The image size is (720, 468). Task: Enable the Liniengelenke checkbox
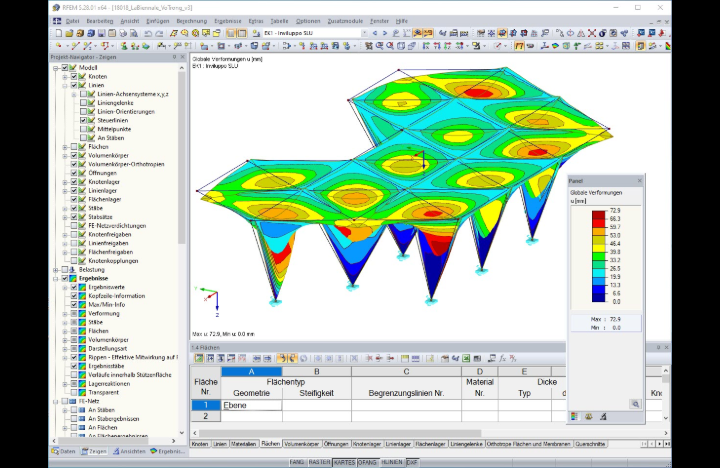[x=83, y=103]
